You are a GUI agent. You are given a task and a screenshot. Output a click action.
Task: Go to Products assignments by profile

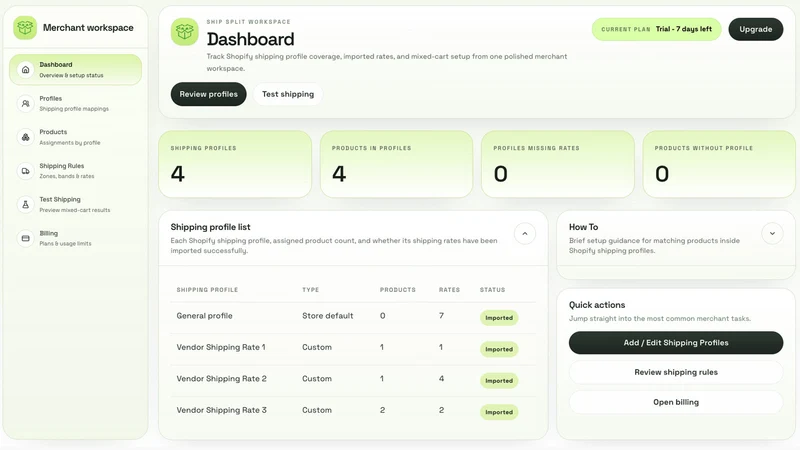(76, 137)
